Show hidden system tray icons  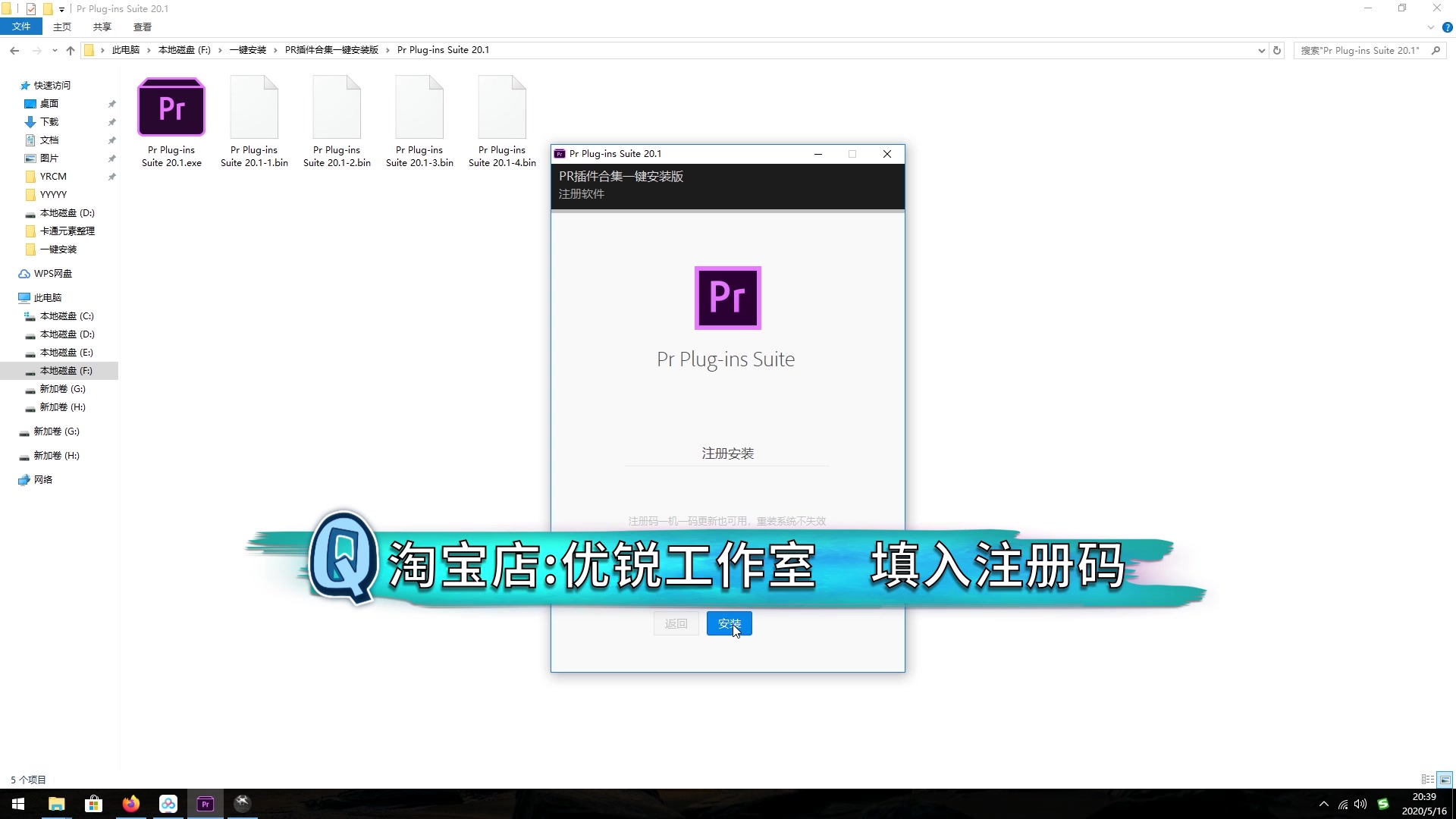coord(1323,804)
